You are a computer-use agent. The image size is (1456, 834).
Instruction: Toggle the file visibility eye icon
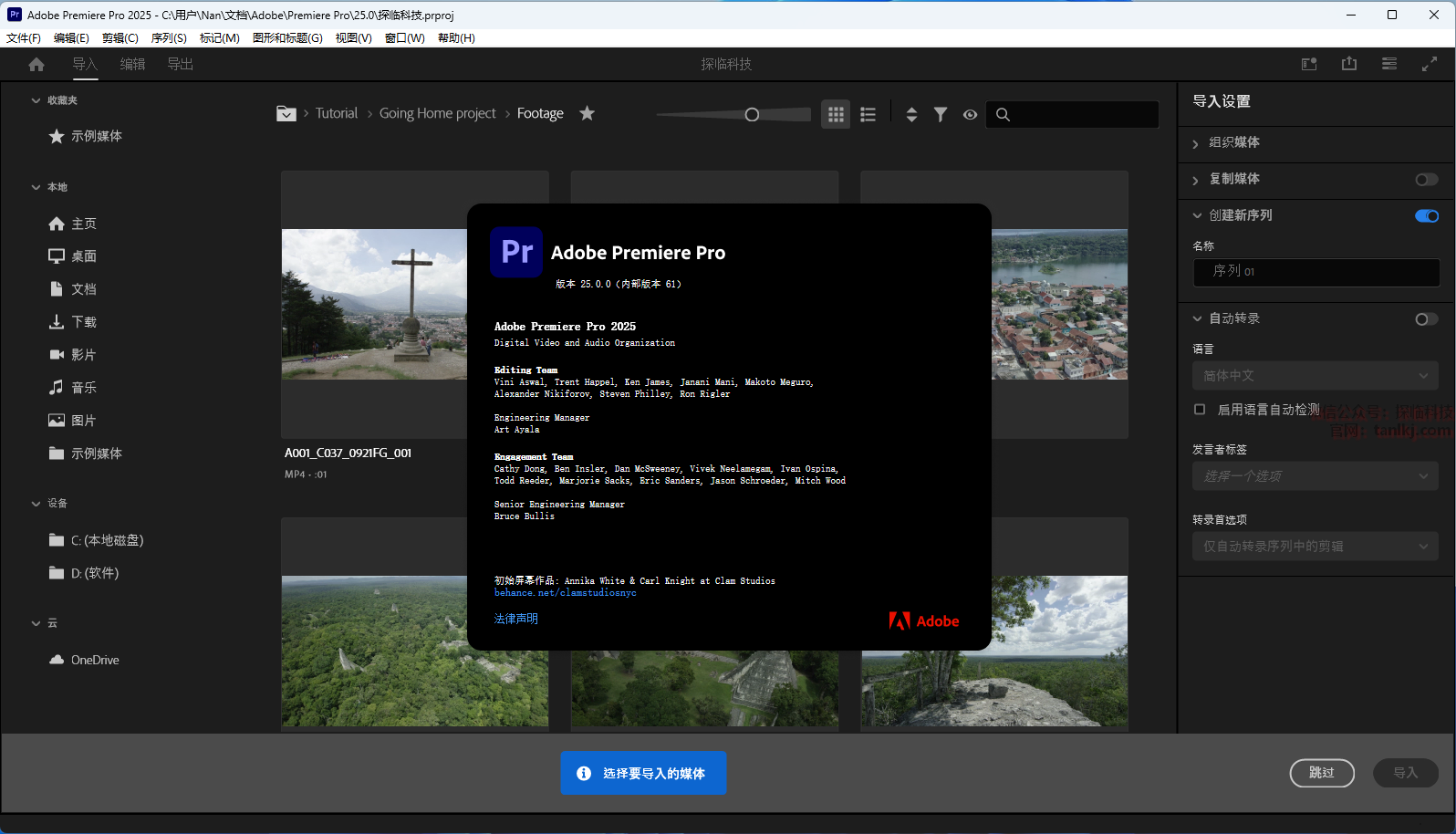pos(970,114)
